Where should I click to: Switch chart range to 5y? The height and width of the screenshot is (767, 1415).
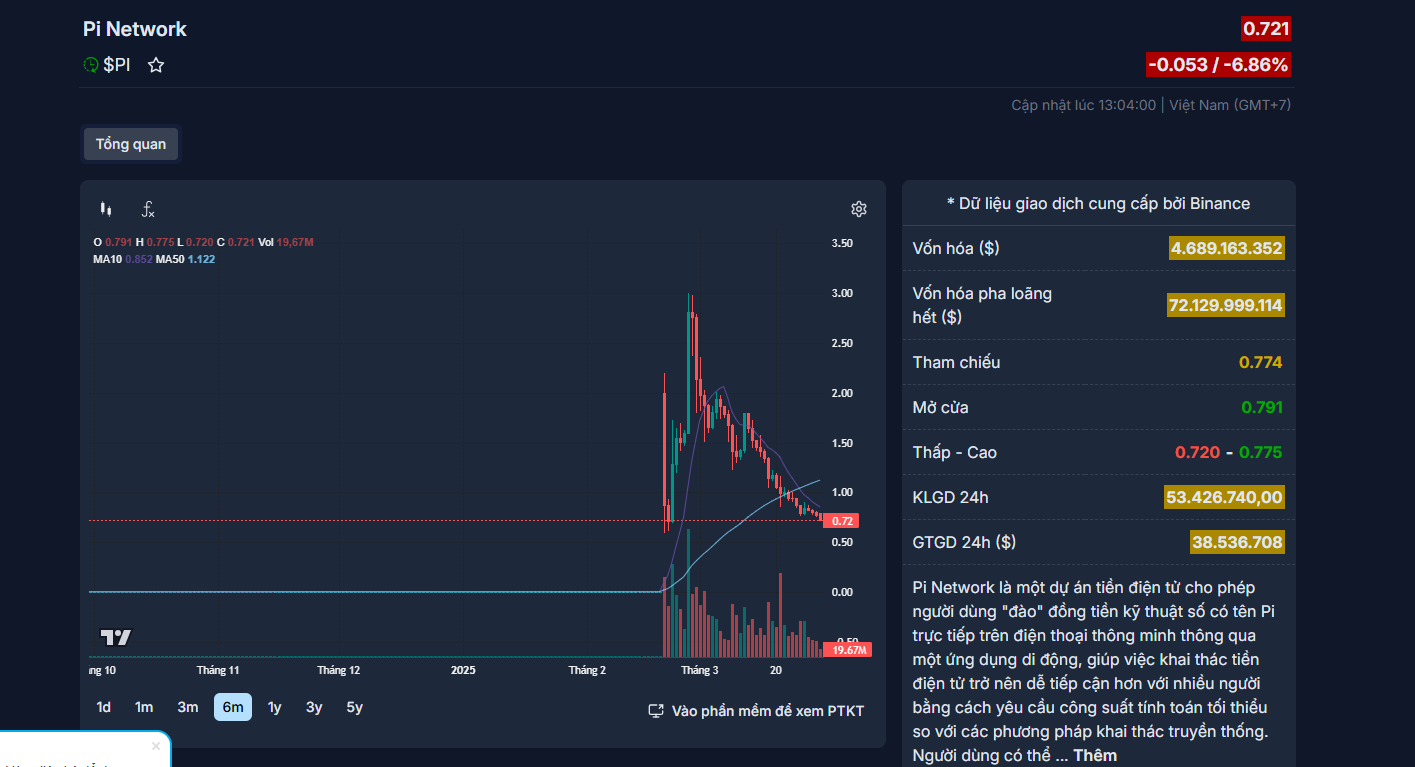point(355,707)
